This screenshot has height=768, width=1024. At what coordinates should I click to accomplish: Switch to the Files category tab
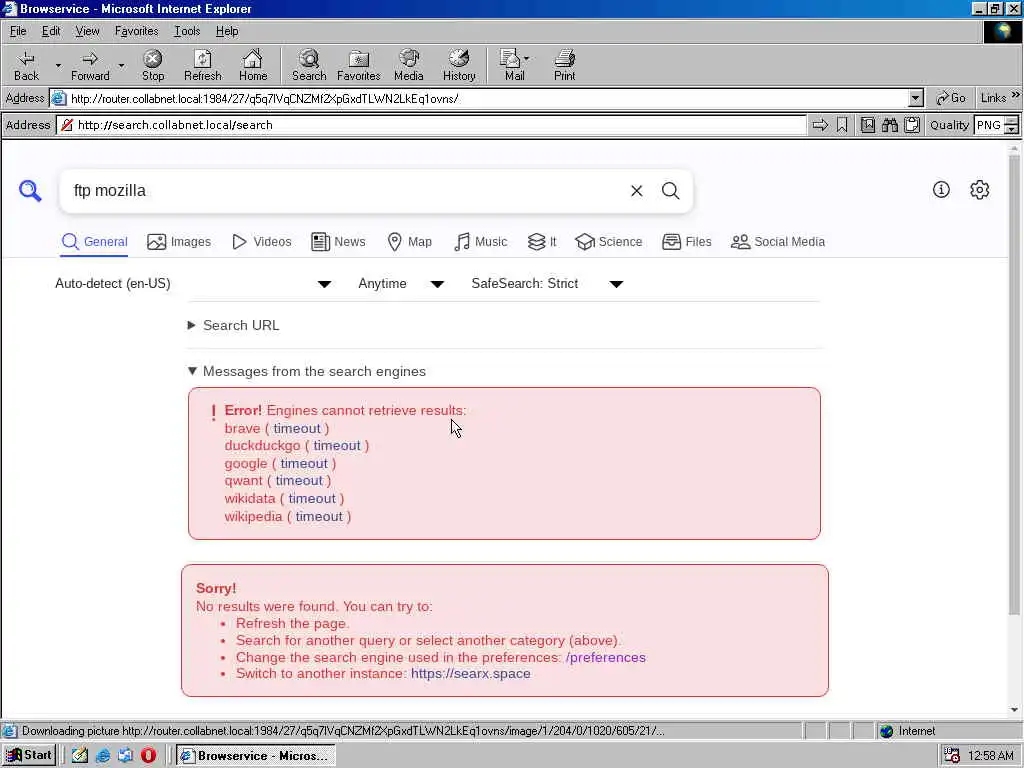(x=686, y=242)
